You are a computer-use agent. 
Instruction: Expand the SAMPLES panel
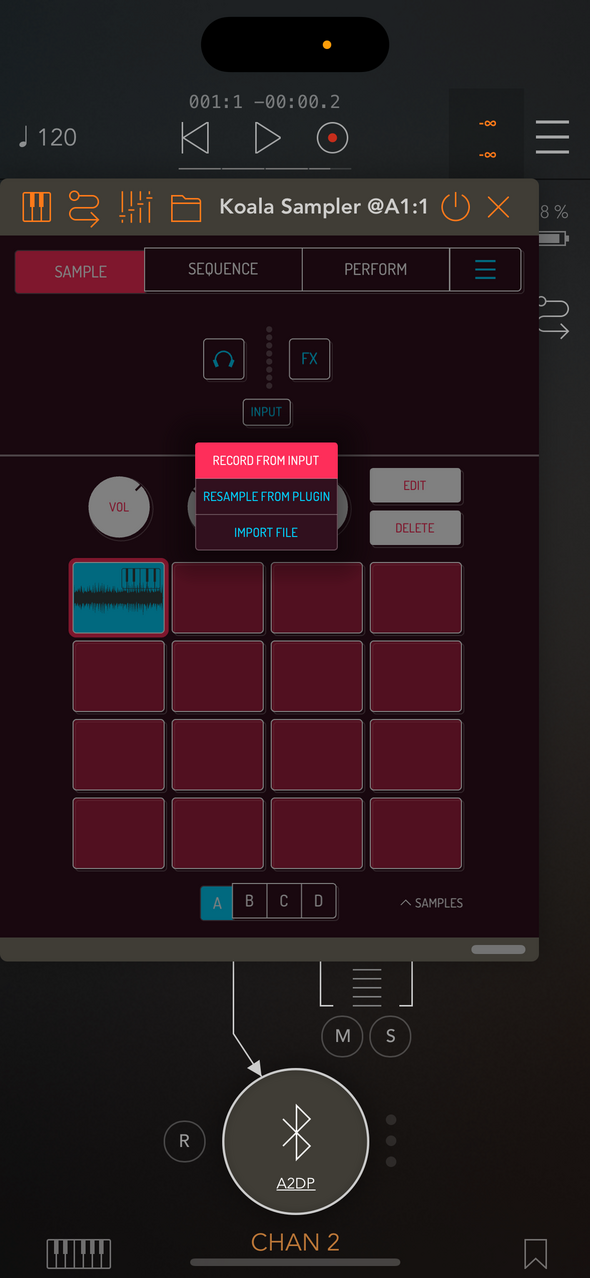pos(431,903)
